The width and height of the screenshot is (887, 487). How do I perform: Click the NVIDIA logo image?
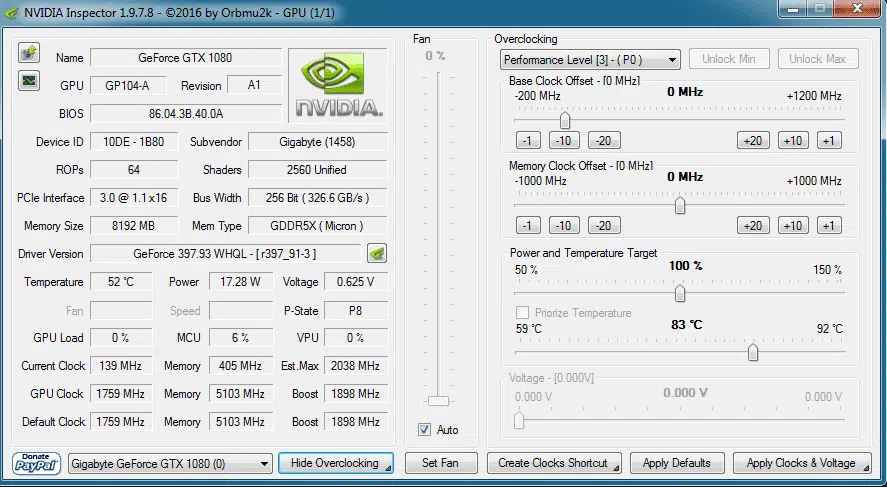tap(338, 85)
